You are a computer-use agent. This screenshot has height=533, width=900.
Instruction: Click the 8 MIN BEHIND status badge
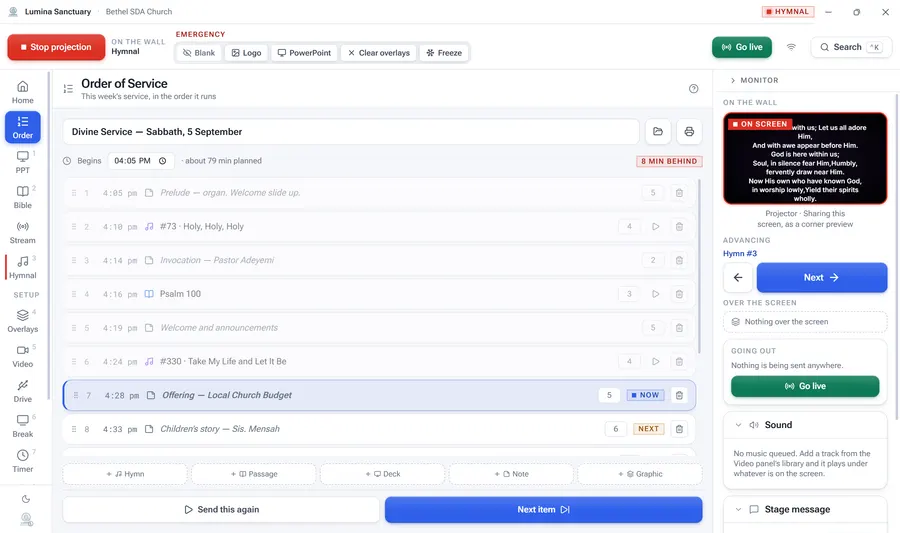click(669, 161)
